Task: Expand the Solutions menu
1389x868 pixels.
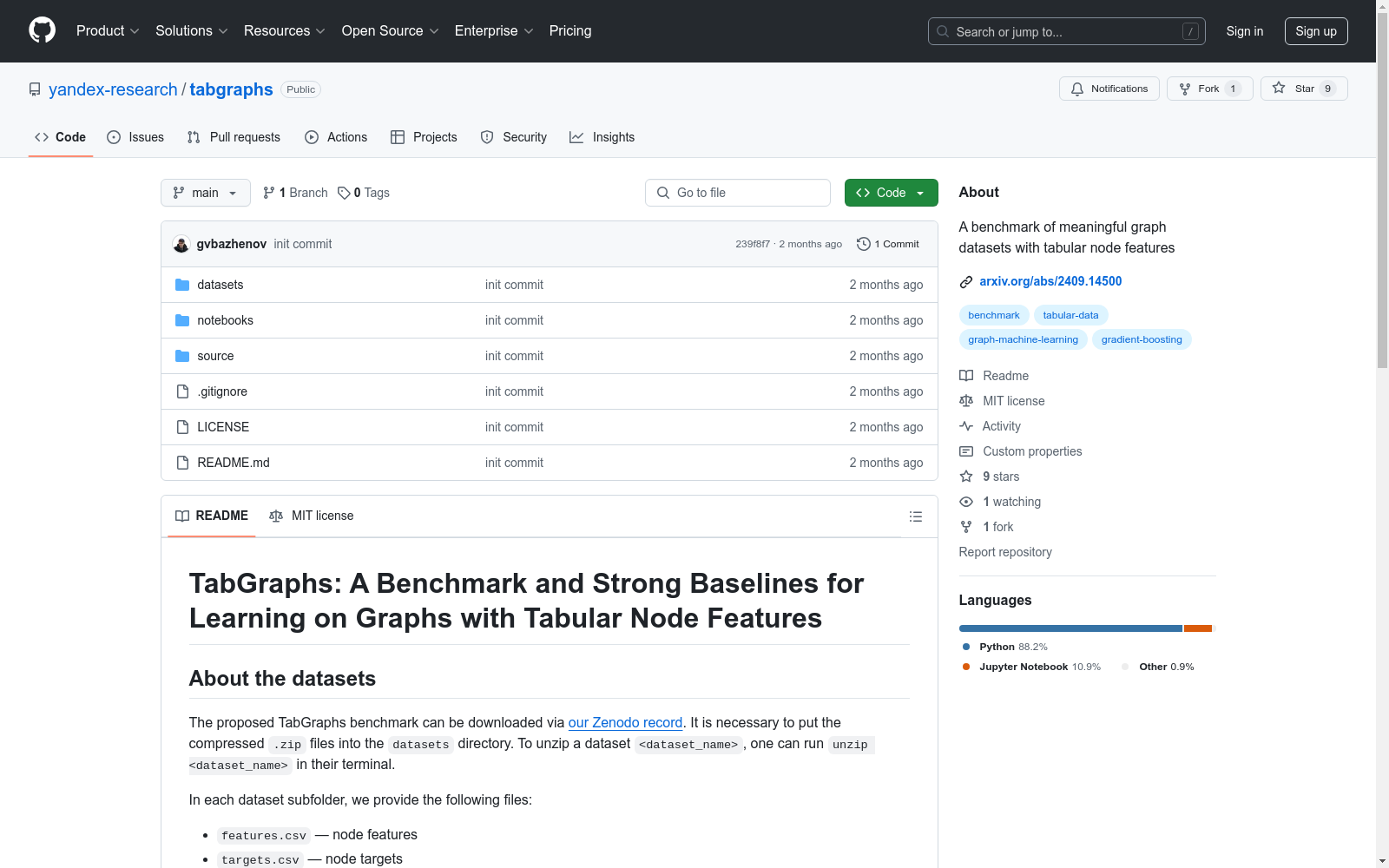Action: (x=192, y=30)
